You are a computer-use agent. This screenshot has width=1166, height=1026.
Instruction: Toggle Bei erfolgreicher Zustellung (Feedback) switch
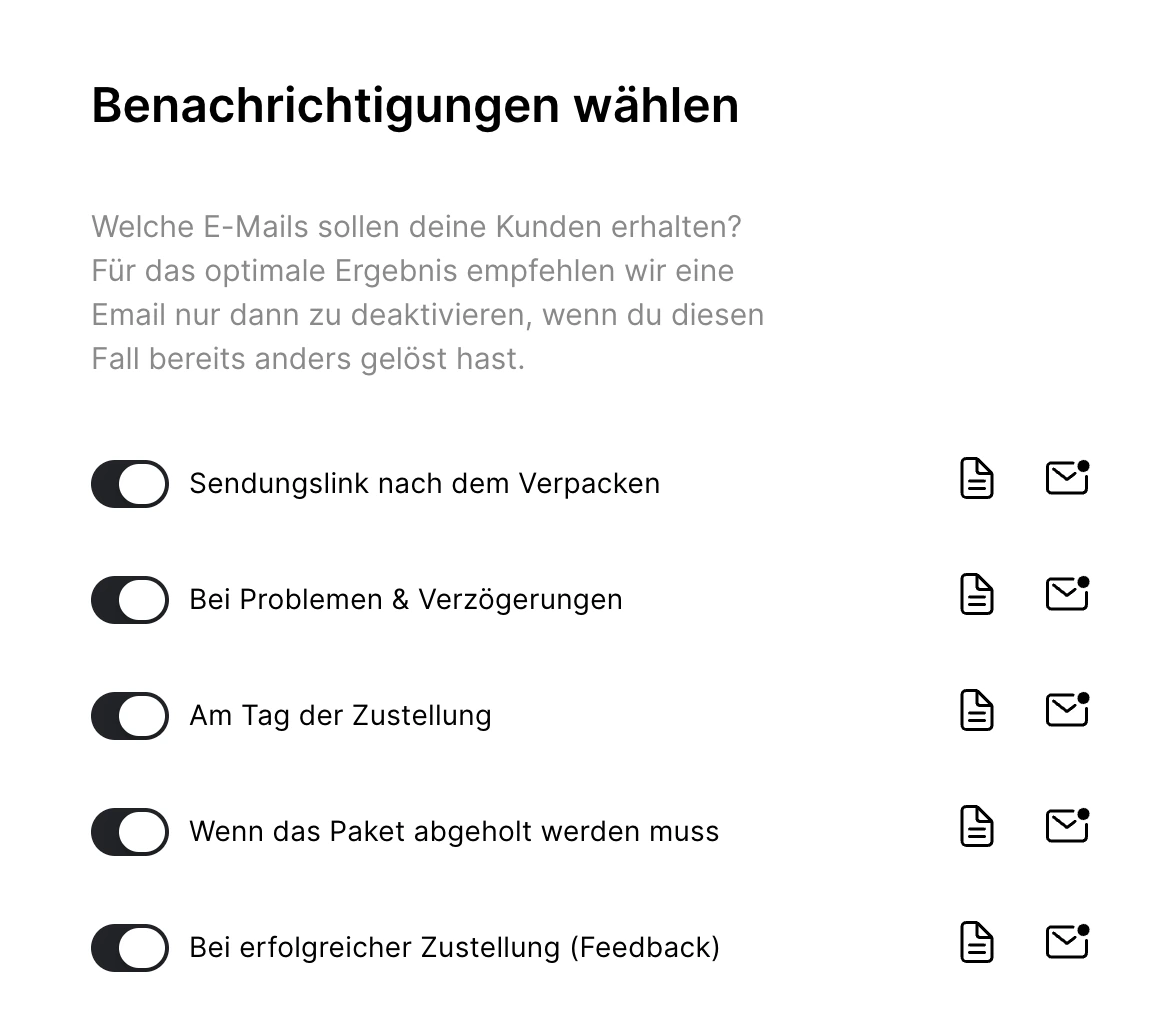pyautogui.click(x=130, y=948)
